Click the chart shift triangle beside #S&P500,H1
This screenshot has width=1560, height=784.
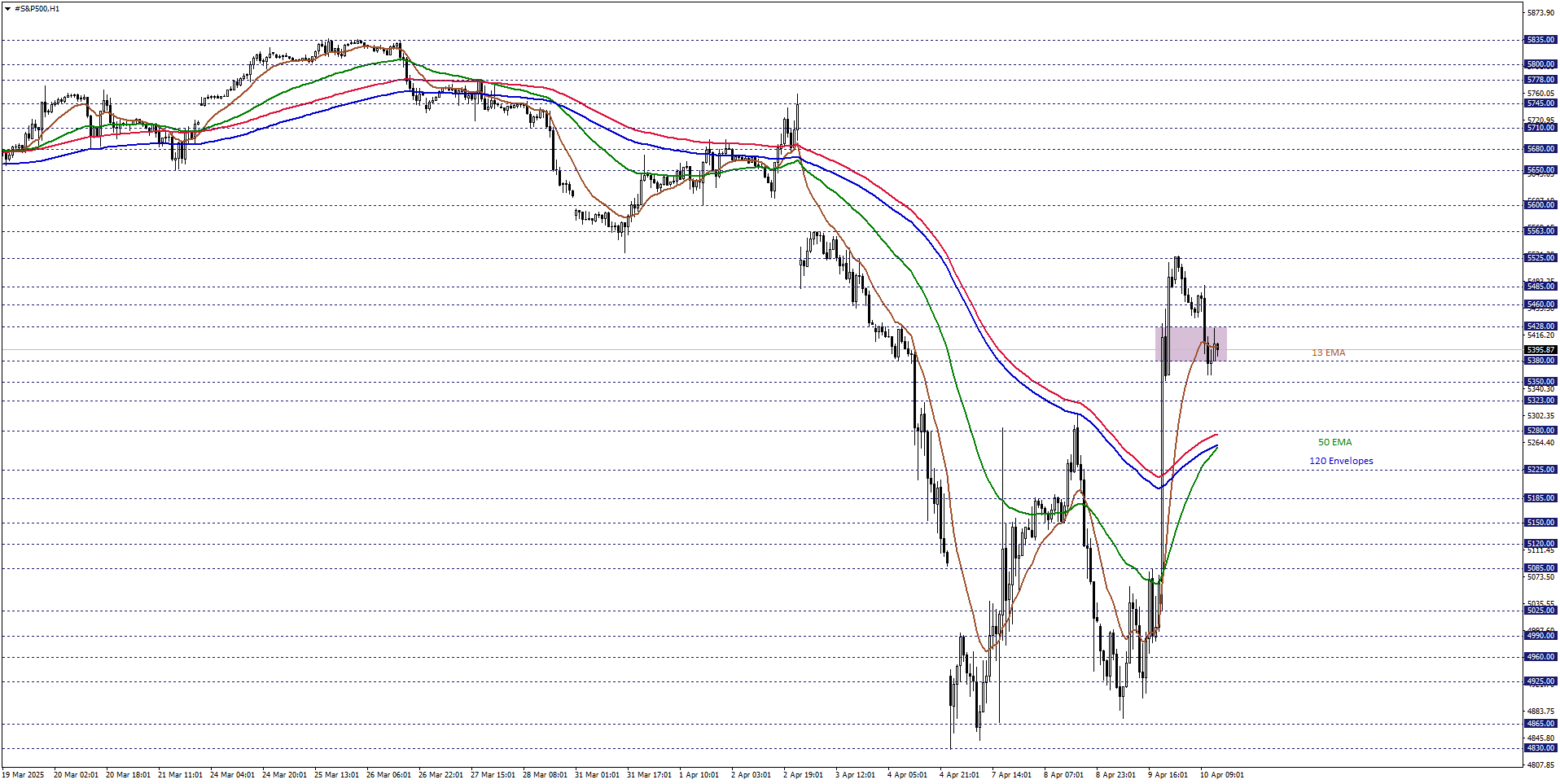click(x=7, y=9)
